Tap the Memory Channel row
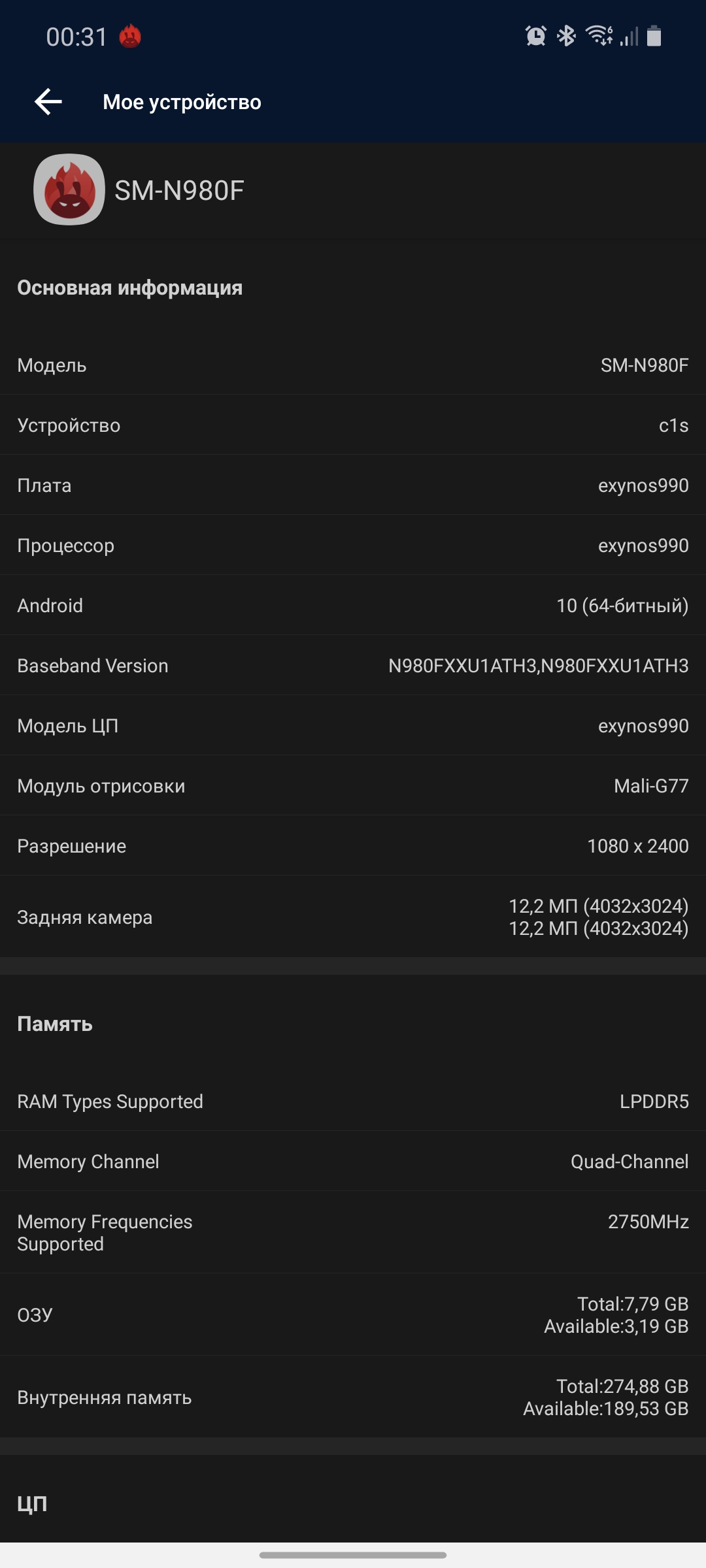 [x=353, y=1162]
